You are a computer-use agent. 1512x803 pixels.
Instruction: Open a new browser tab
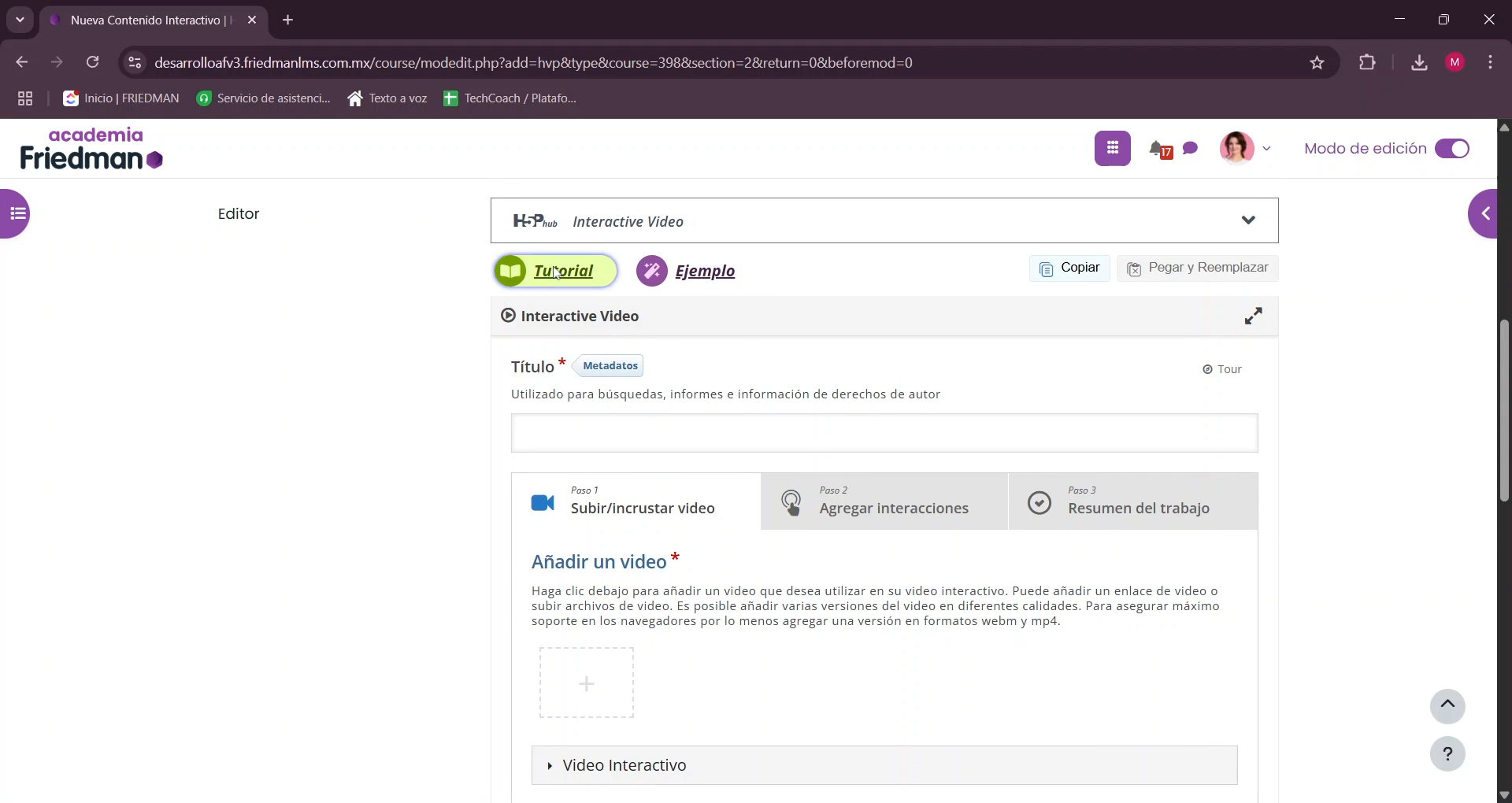(288, 20)
